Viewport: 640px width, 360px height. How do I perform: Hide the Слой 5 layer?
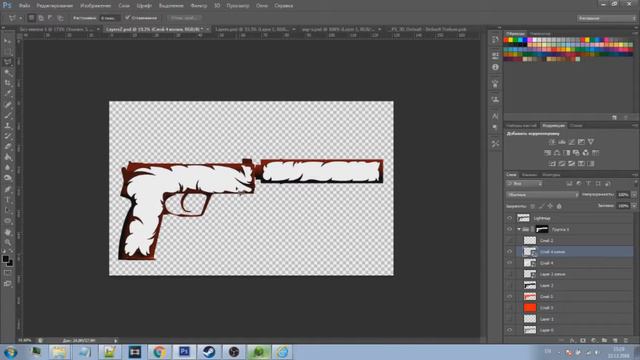[509, 297]
